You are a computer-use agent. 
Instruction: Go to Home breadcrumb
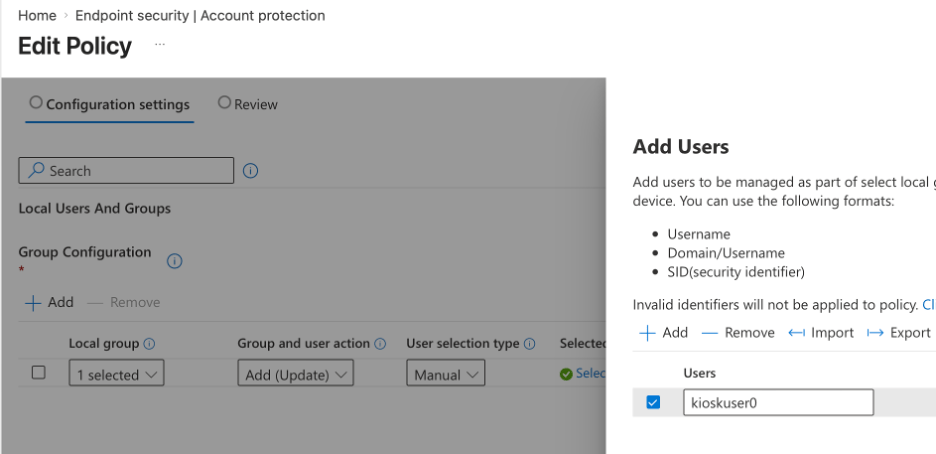pyautogui.click(x=37, y=16)
